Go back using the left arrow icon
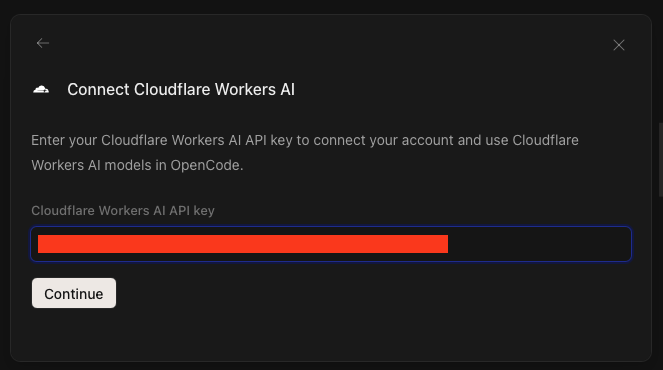663x370 pixels. (x=43, y=43)
